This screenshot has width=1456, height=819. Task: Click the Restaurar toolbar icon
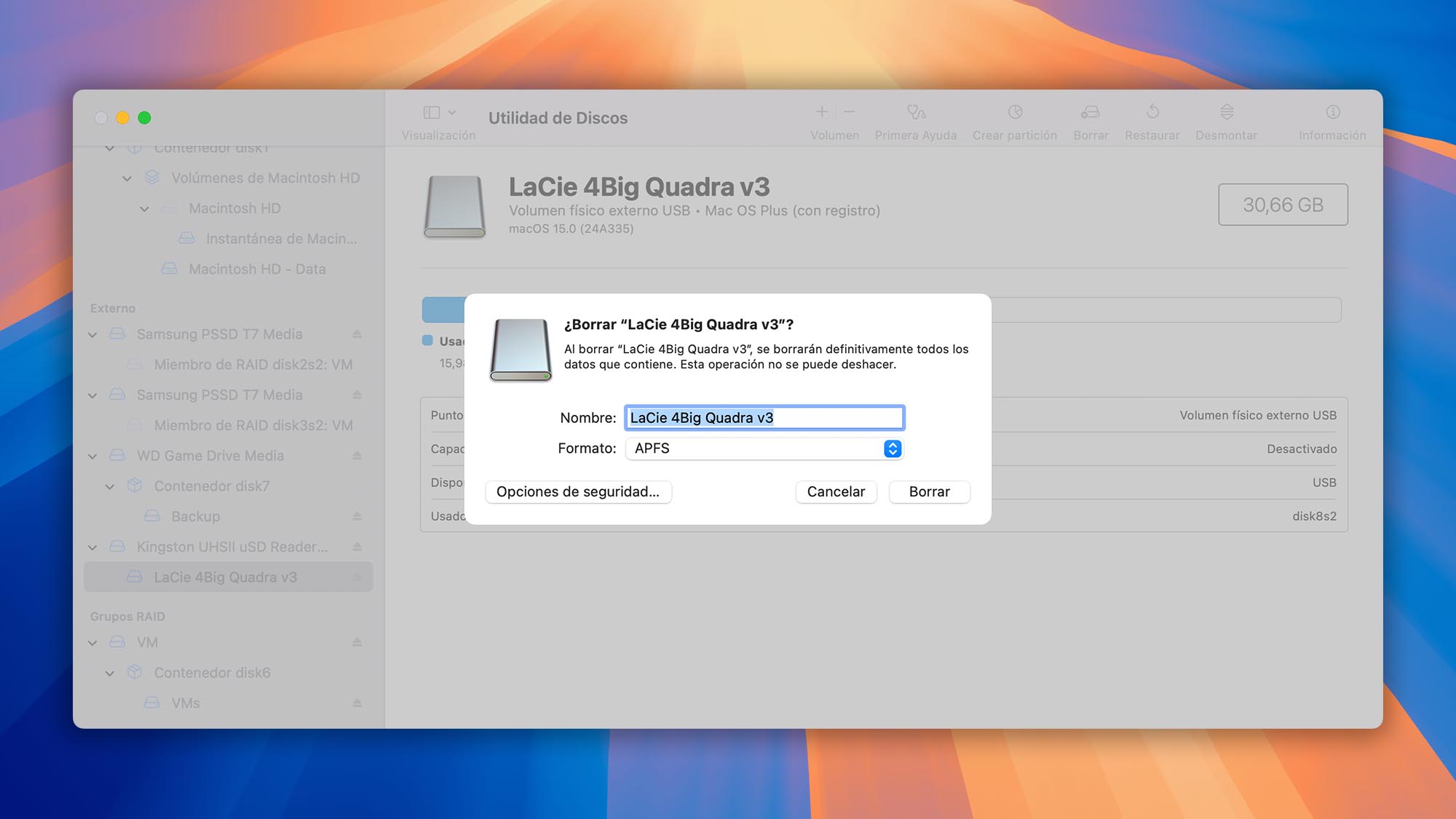[x=1152, y=112]
